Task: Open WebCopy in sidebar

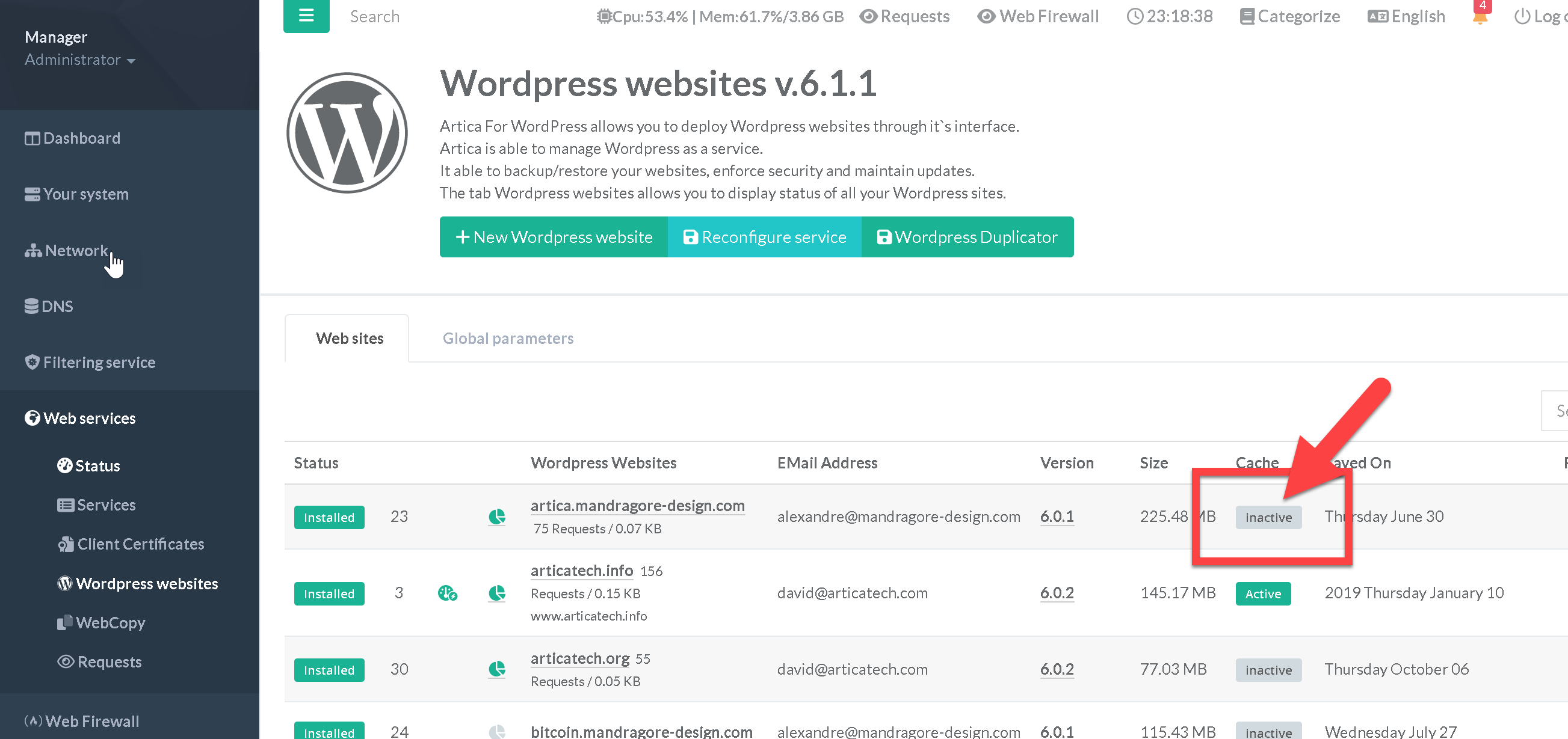Action: 110,623
